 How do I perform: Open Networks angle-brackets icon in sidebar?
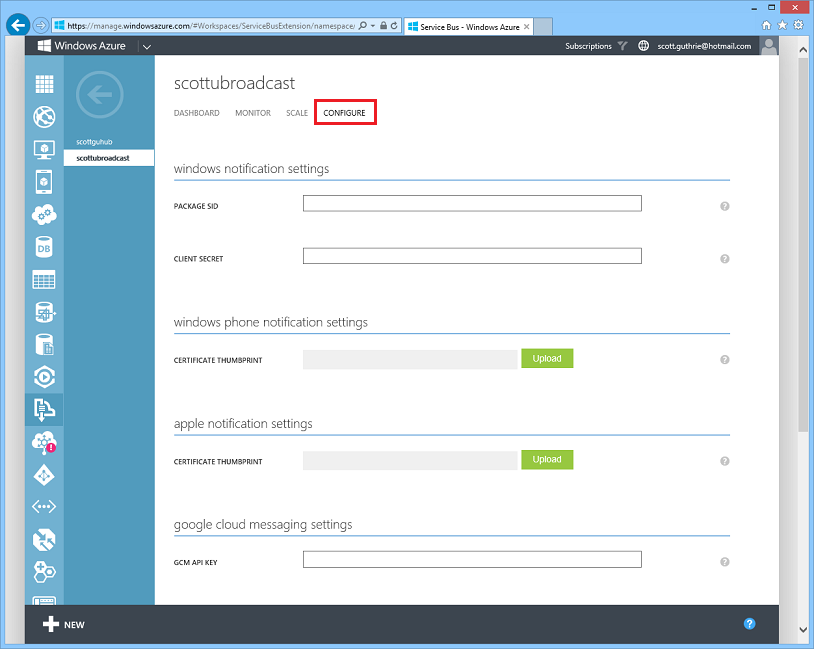coord(44,507)
